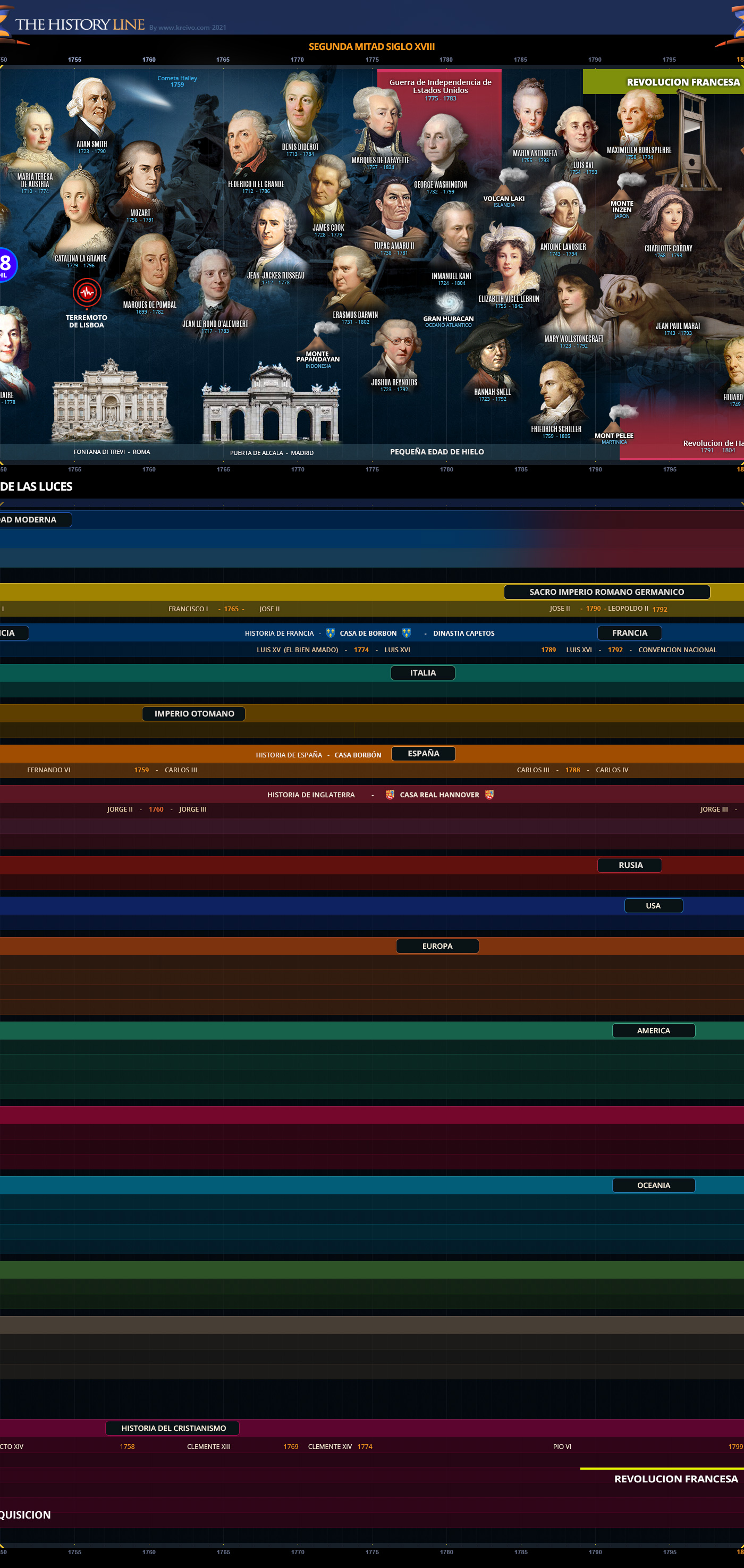Select the OCEANIA row label
Image resolution: width=744 pixels, height=1568 pixels.
[653, 1185]
